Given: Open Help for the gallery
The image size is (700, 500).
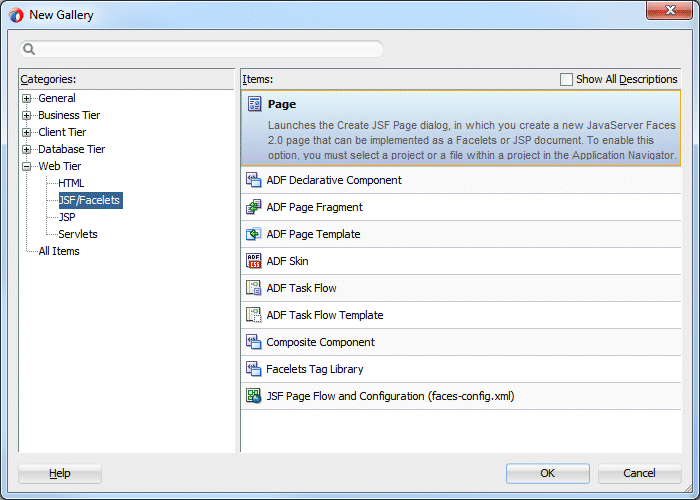Looking at the screenshot, I should point(60,473).
